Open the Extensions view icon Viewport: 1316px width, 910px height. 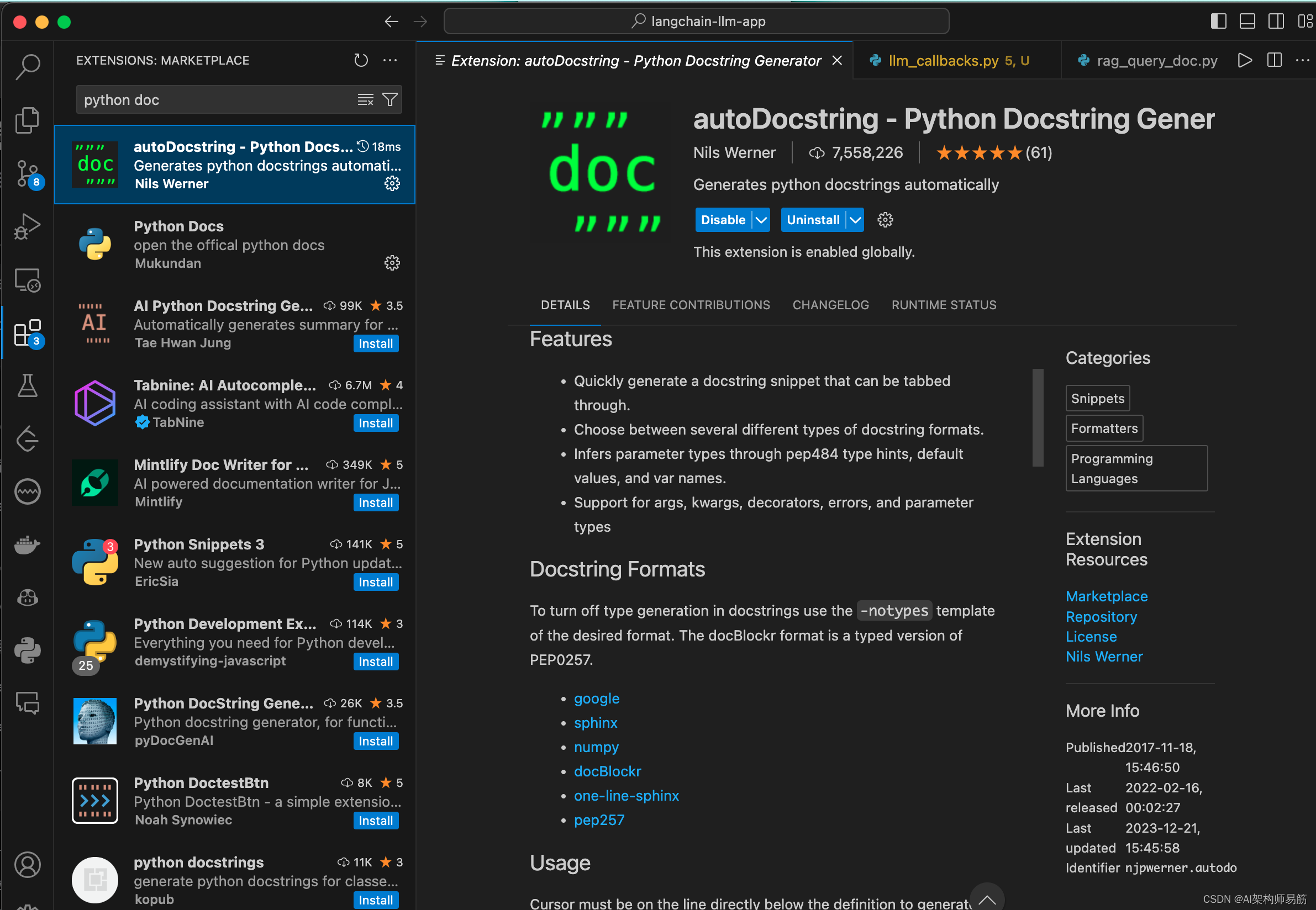click(28, 333)
